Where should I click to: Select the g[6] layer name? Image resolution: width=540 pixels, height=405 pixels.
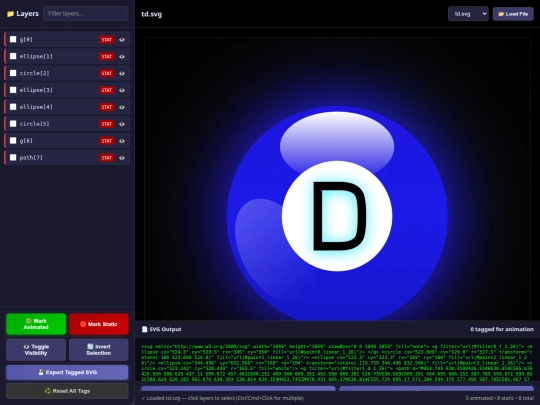pyautogui.click(x=26, y=141)
